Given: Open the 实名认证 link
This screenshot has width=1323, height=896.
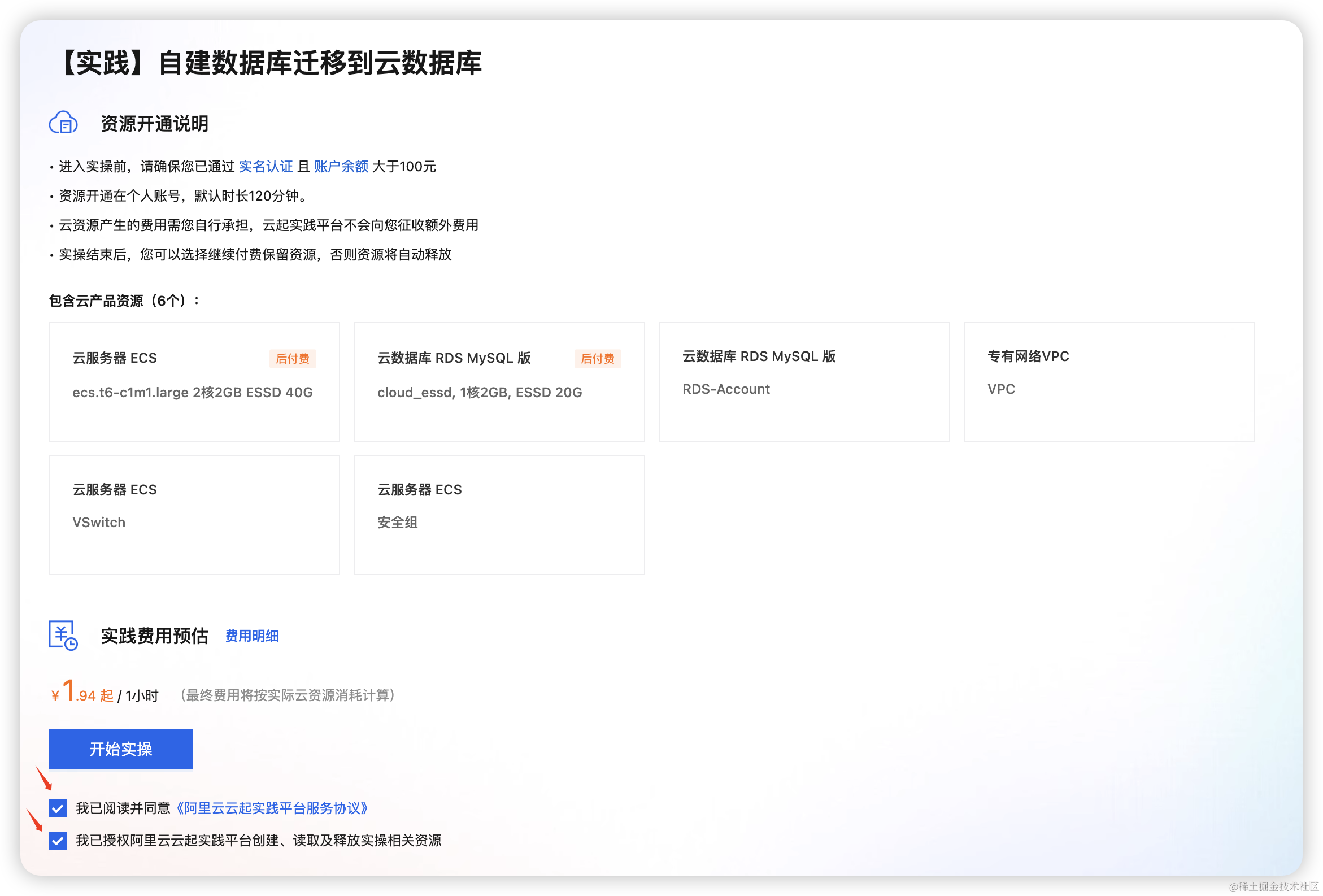Looking at the screenshot, I should (x=266, y=166).
